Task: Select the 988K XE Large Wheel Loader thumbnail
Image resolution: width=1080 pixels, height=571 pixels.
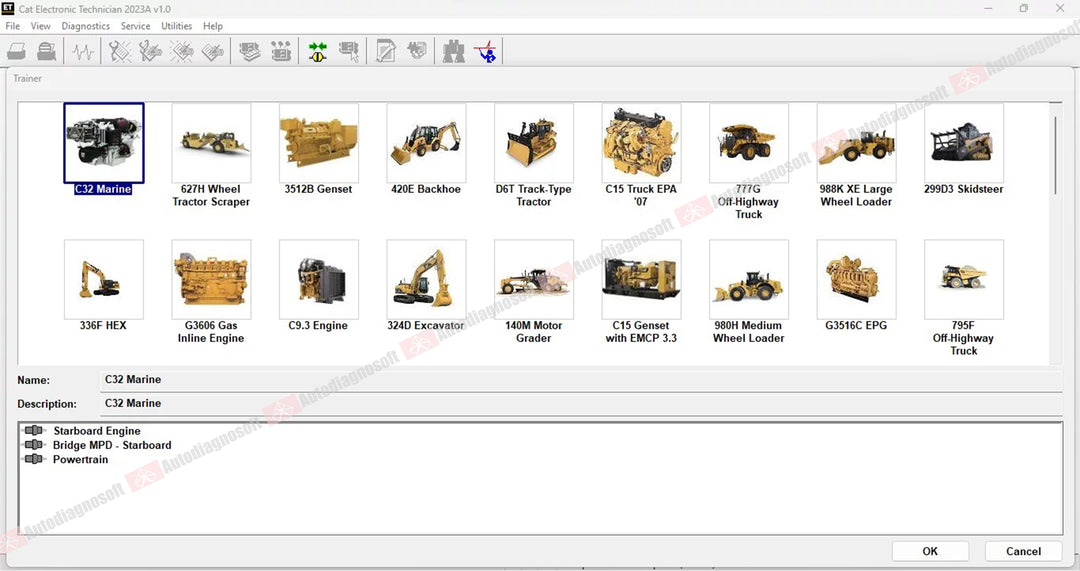Action: 856,143
